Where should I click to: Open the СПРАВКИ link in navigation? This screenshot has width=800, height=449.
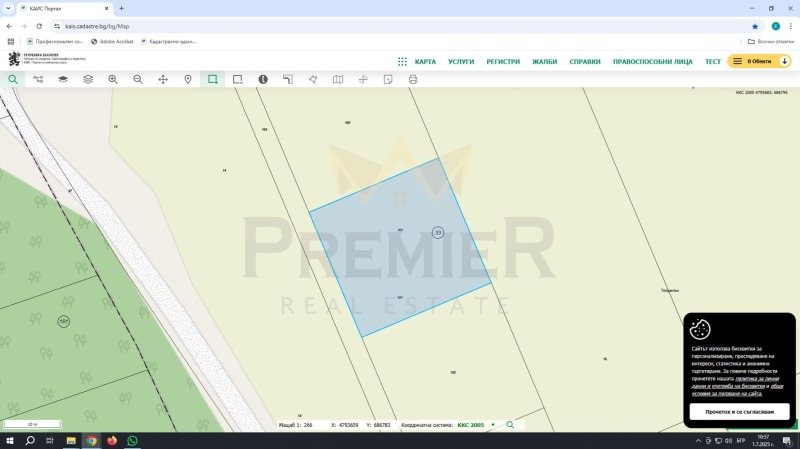pyautogui.click(x=585, y=62)
